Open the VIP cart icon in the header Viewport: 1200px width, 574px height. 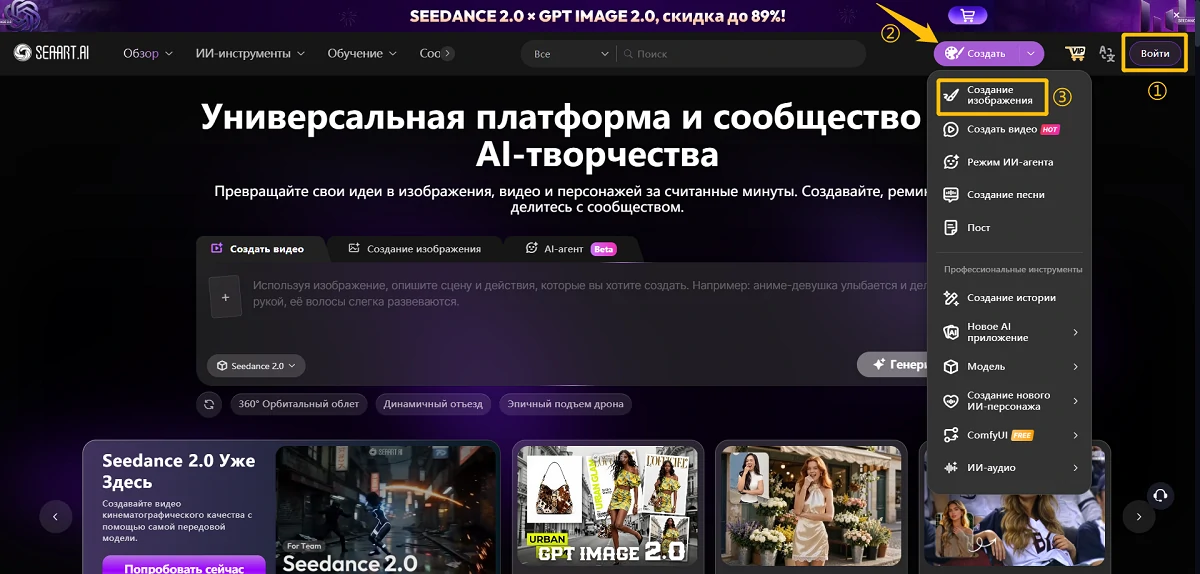click(1076, 54)
